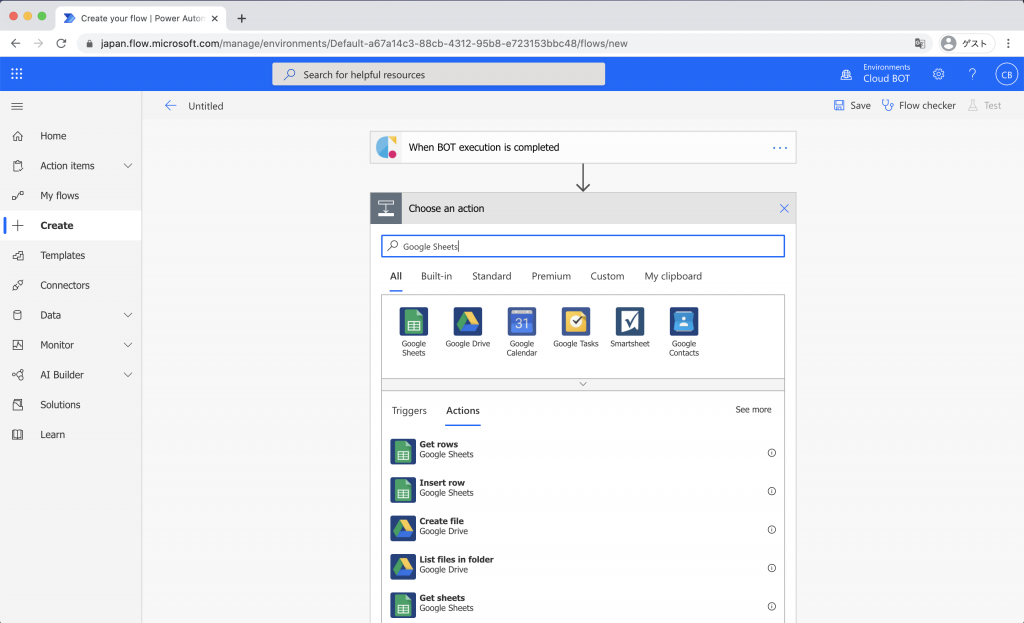
Task: Expand the Data chevron
Action: pos(128,315)
